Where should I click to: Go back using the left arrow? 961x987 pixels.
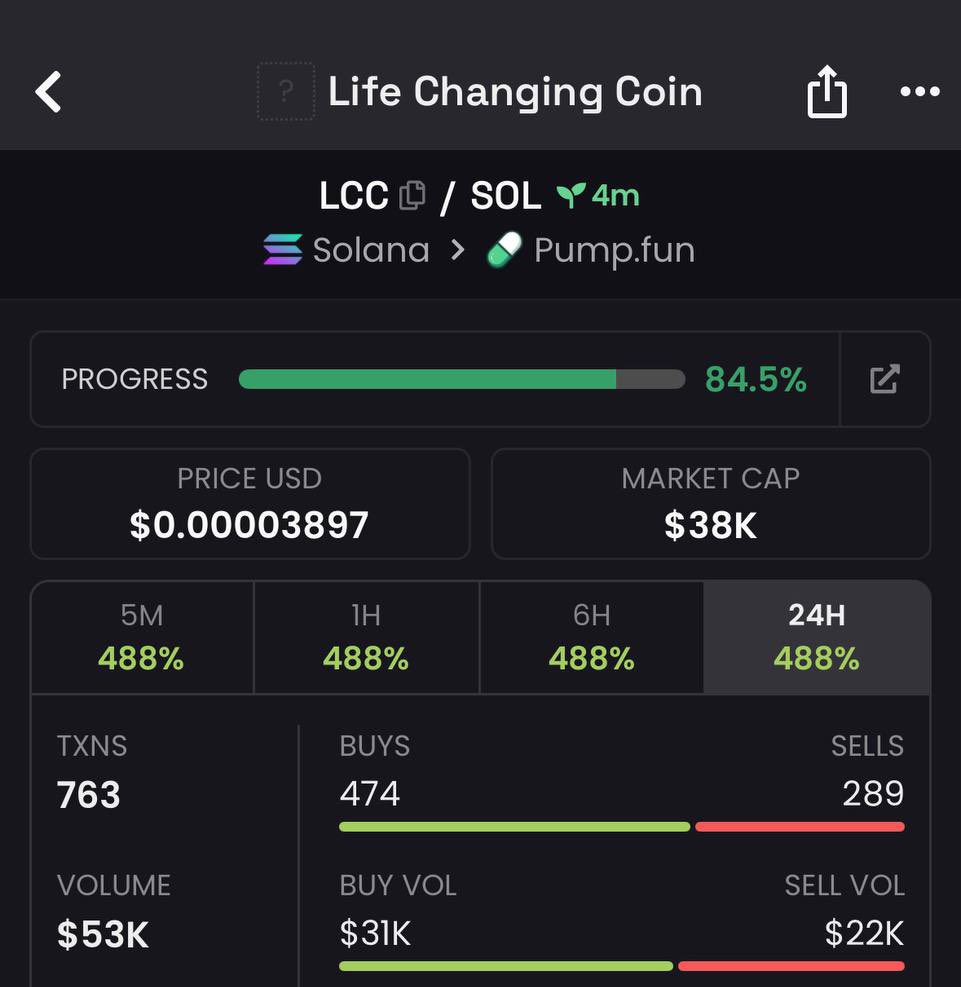[x=48, y=92]
